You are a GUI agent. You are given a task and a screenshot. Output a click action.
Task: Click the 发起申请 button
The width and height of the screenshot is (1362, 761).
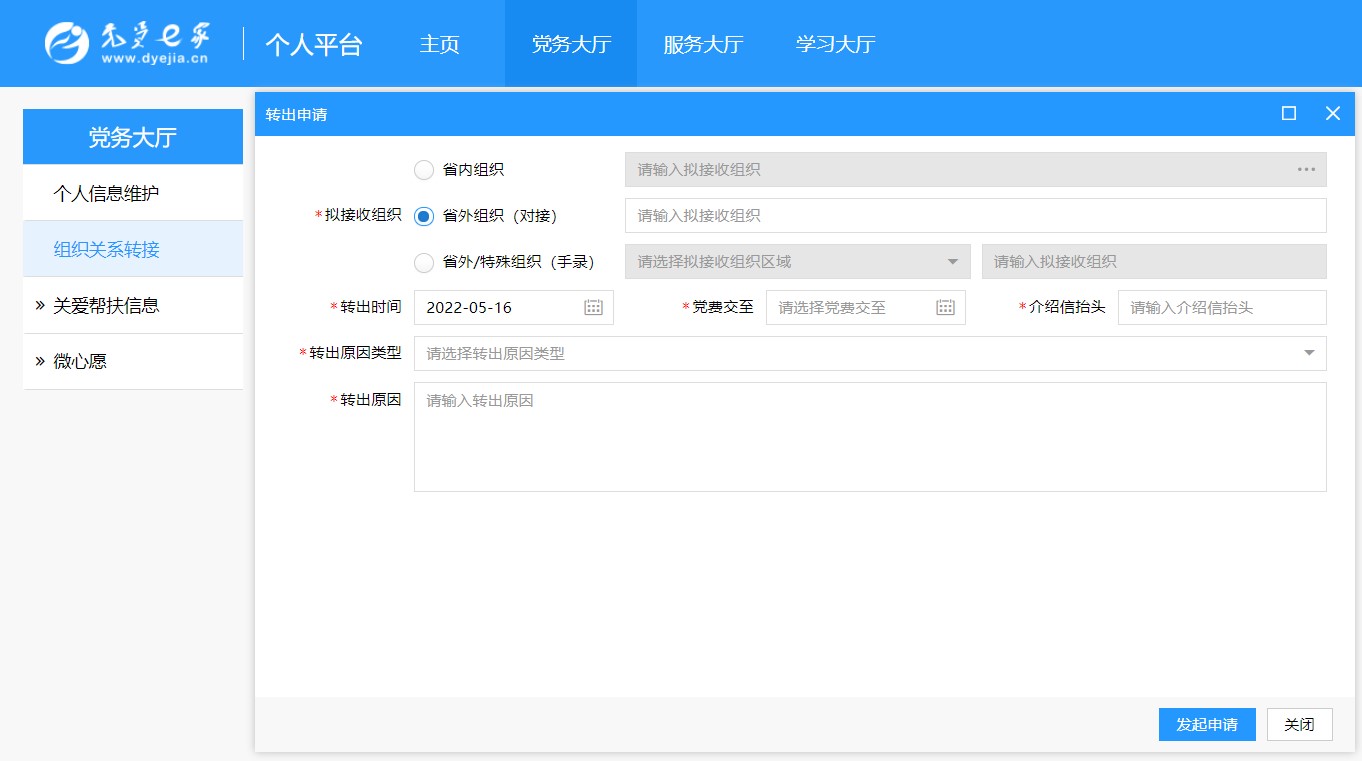(x=1206, y=725)
